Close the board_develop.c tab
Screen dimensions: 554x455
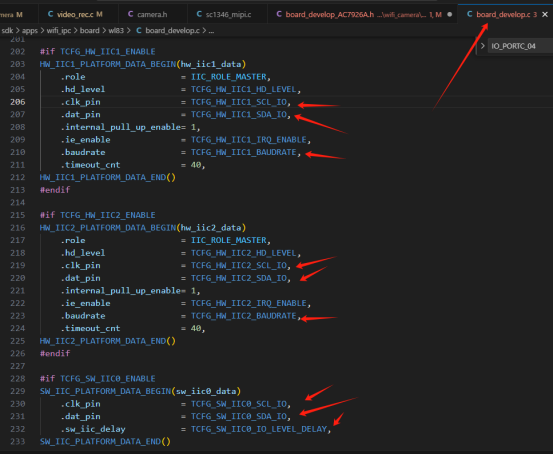545,14
